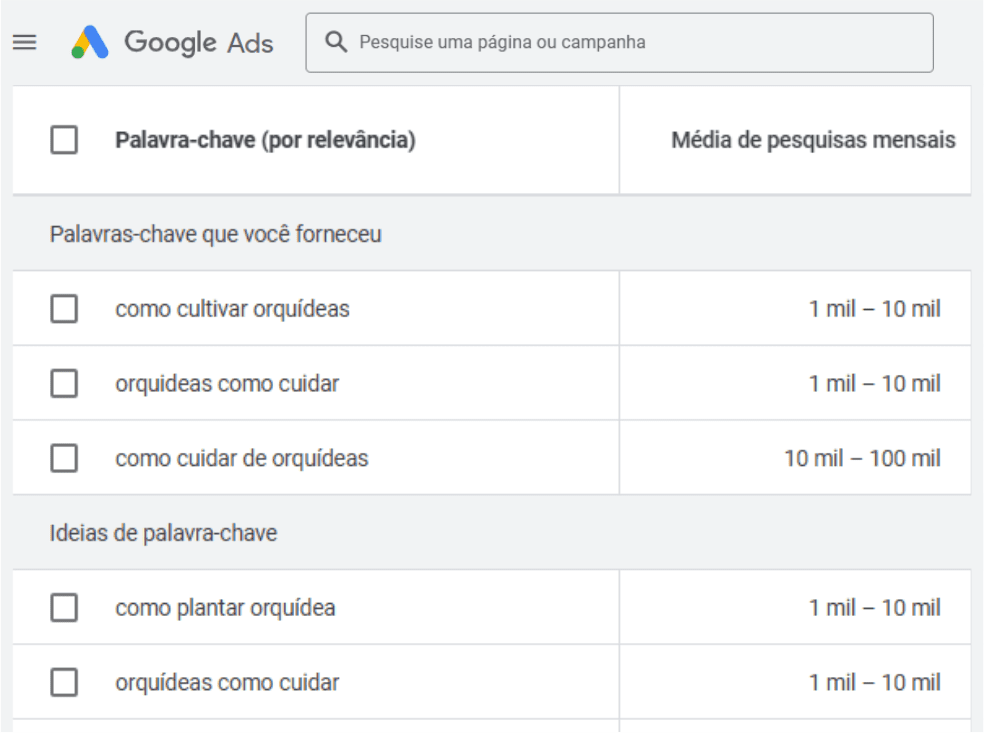
Task: Click the 'como plantar orquídea' keyword text
Action: (x=225, y=607)
